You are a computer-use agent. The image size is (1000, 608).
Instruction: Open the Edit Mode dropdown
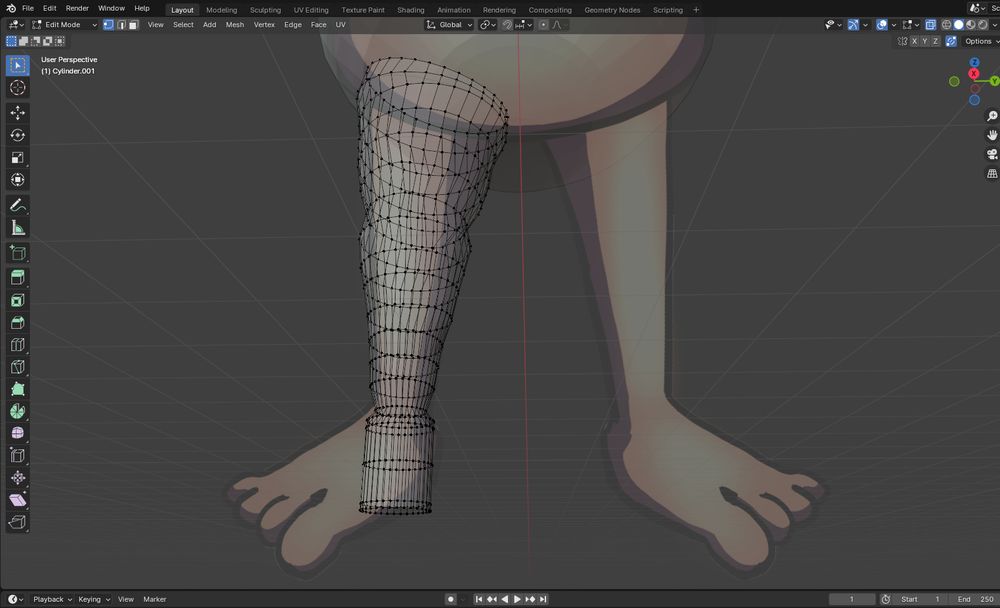pos(64,25)
